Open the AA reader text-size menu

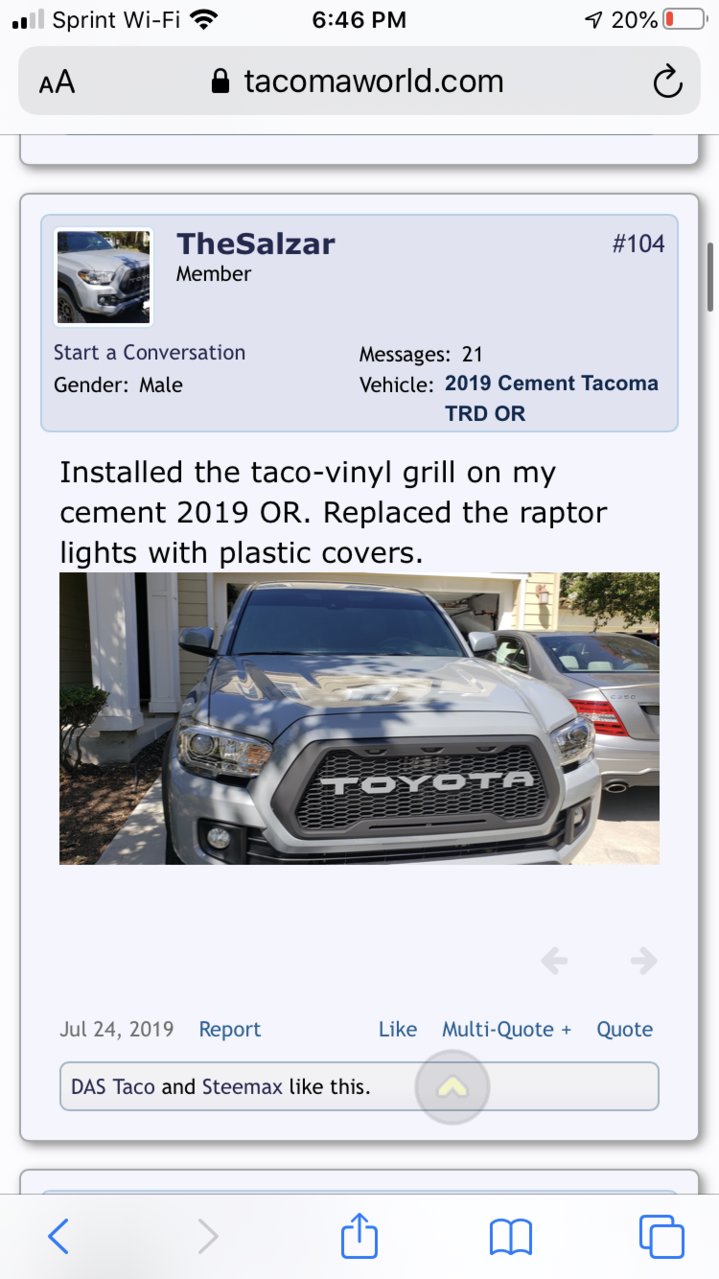[57, 83]
